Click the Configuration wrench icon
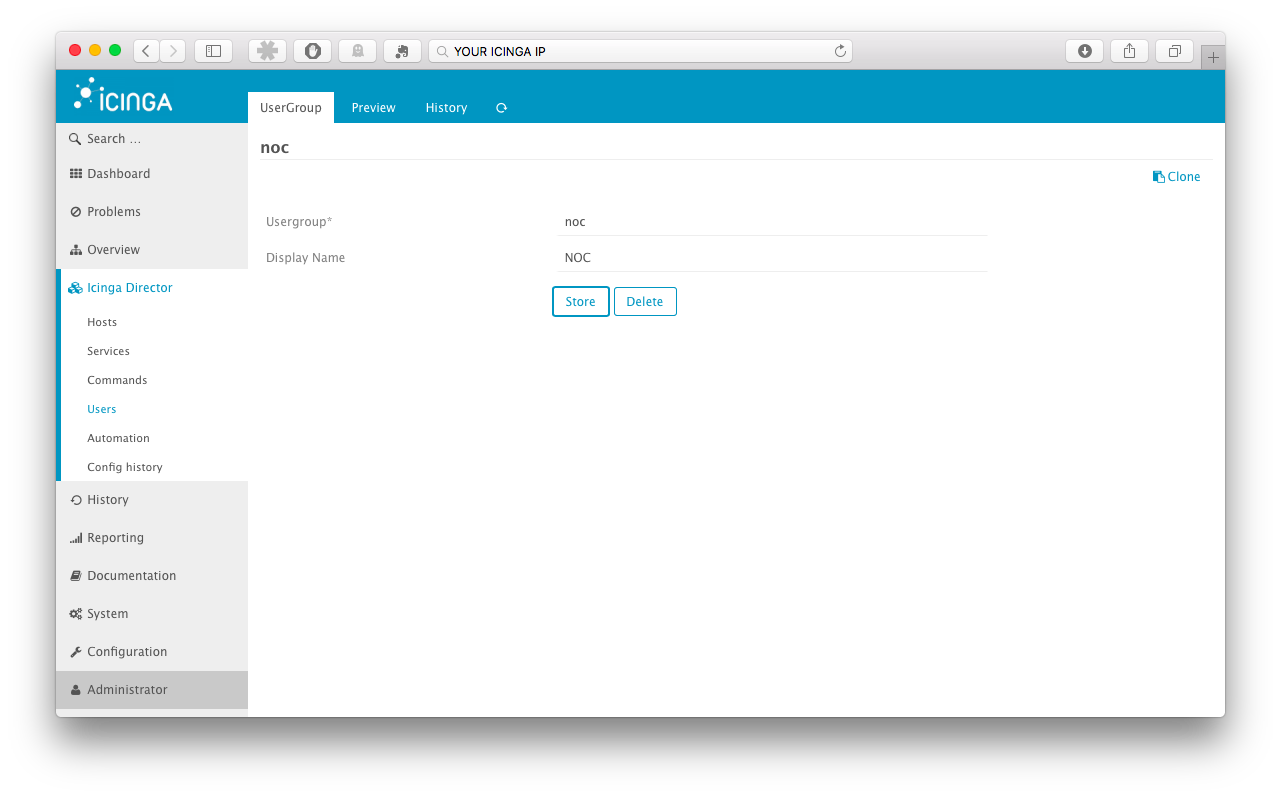1281x797 pixels. (x=76, y=652)
